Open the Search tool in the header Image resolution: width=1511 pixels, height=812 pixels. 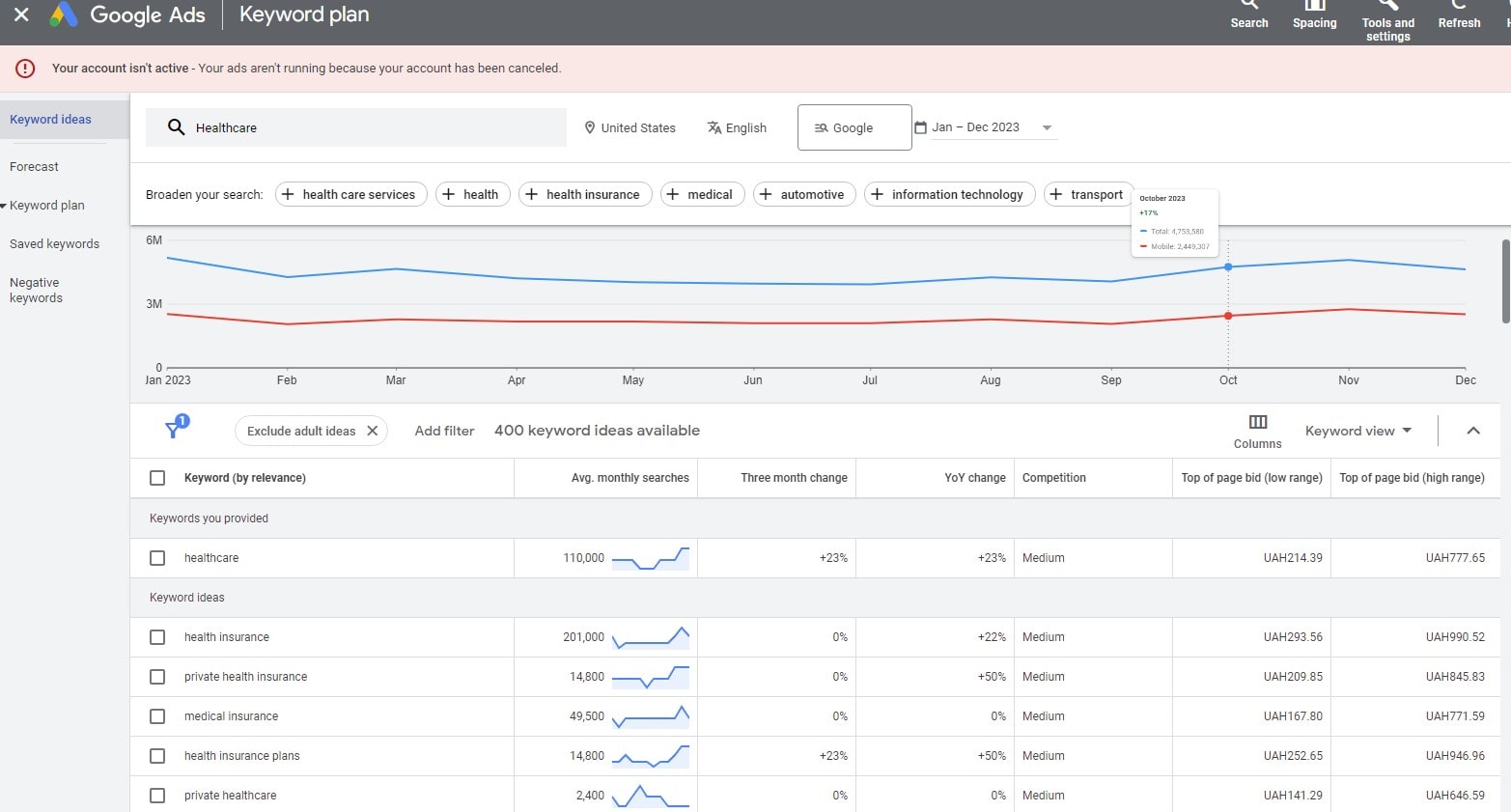coord(1248,14)
